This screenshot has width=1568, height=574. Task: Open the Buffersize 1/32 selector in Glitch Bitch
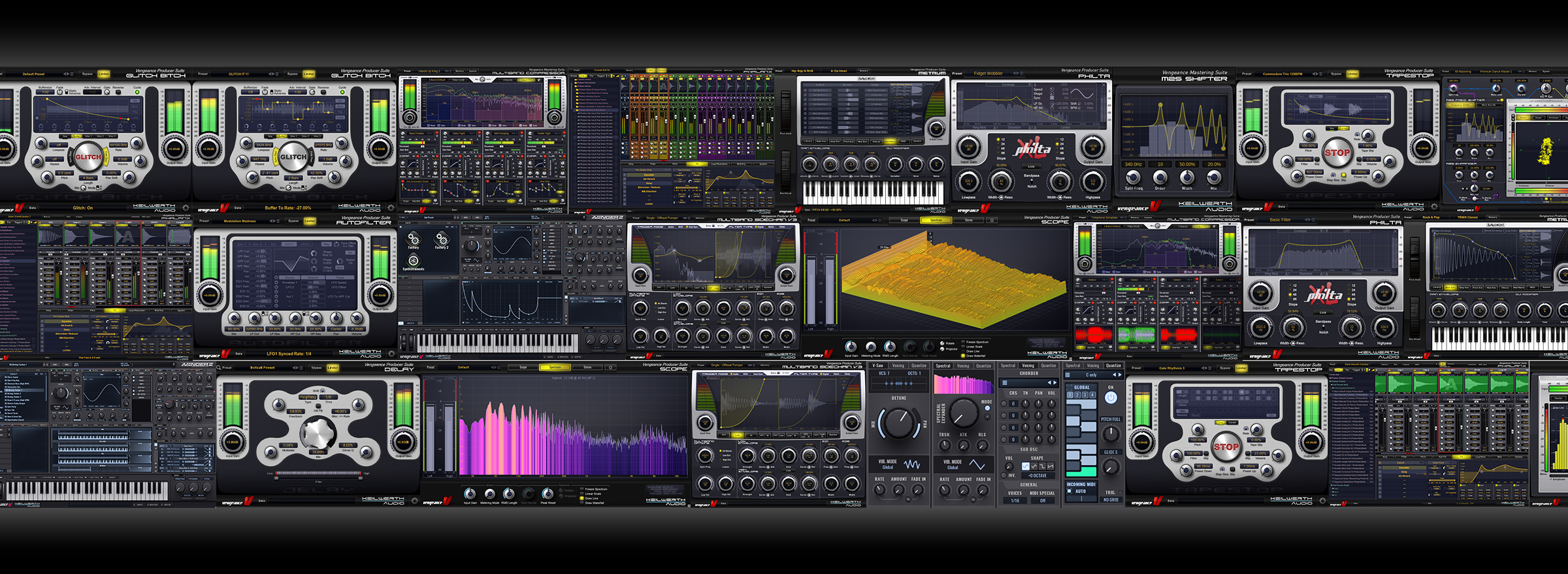point(46,92)
